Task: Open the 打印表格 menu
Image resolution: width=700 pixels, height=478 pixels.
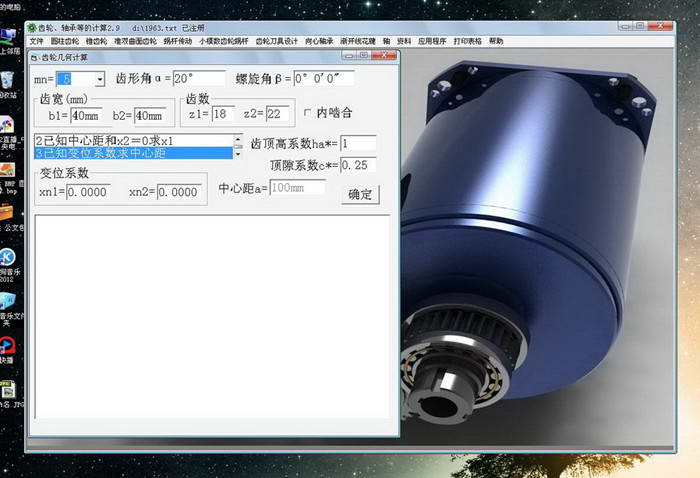Action: click(467, 41)
